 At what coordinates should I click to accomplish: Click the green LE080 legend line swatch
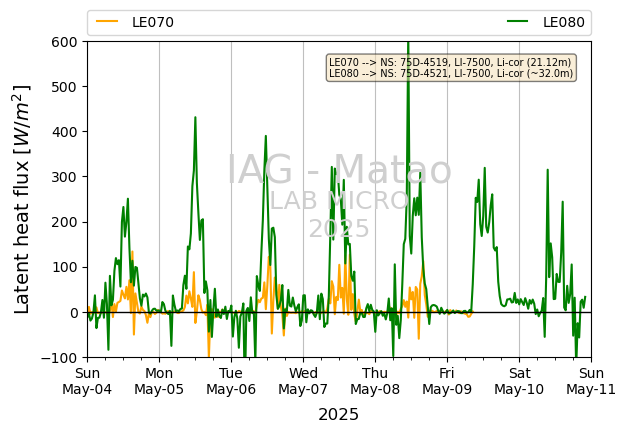click(x=518, y=22)
